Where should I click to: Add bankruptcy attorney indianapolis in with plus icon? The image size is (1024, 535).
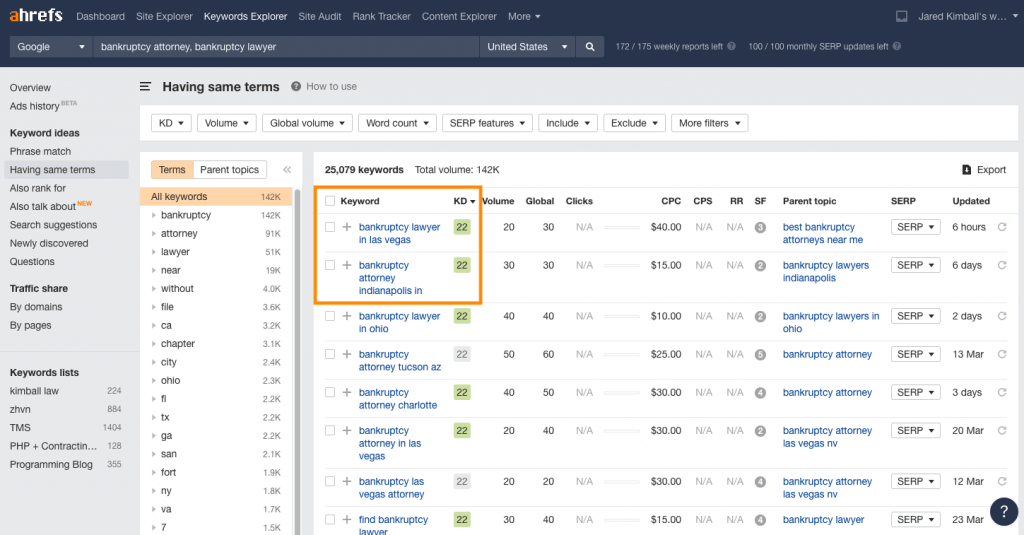pos(347,265)
